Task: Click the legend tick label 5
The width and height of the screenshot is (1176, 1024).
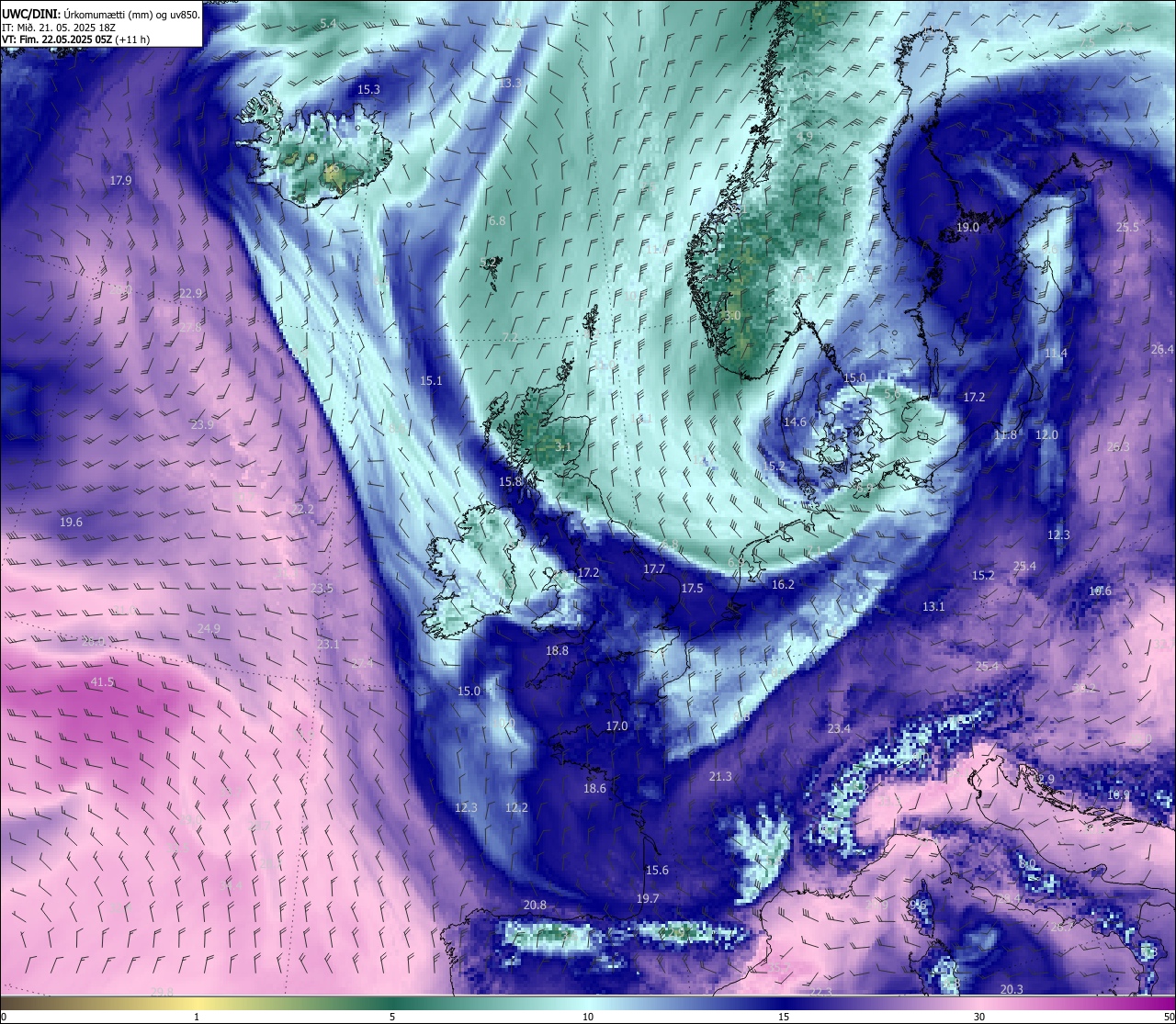Action: (392, 1017)
